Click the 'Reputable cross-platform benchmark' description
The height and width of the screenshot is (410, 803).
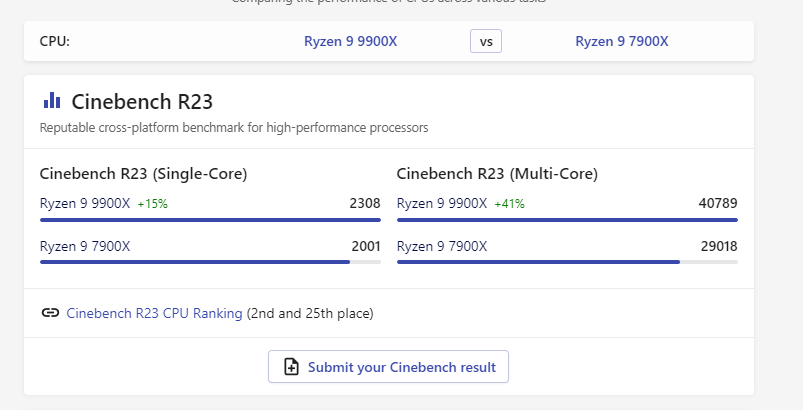pos(234,127)
